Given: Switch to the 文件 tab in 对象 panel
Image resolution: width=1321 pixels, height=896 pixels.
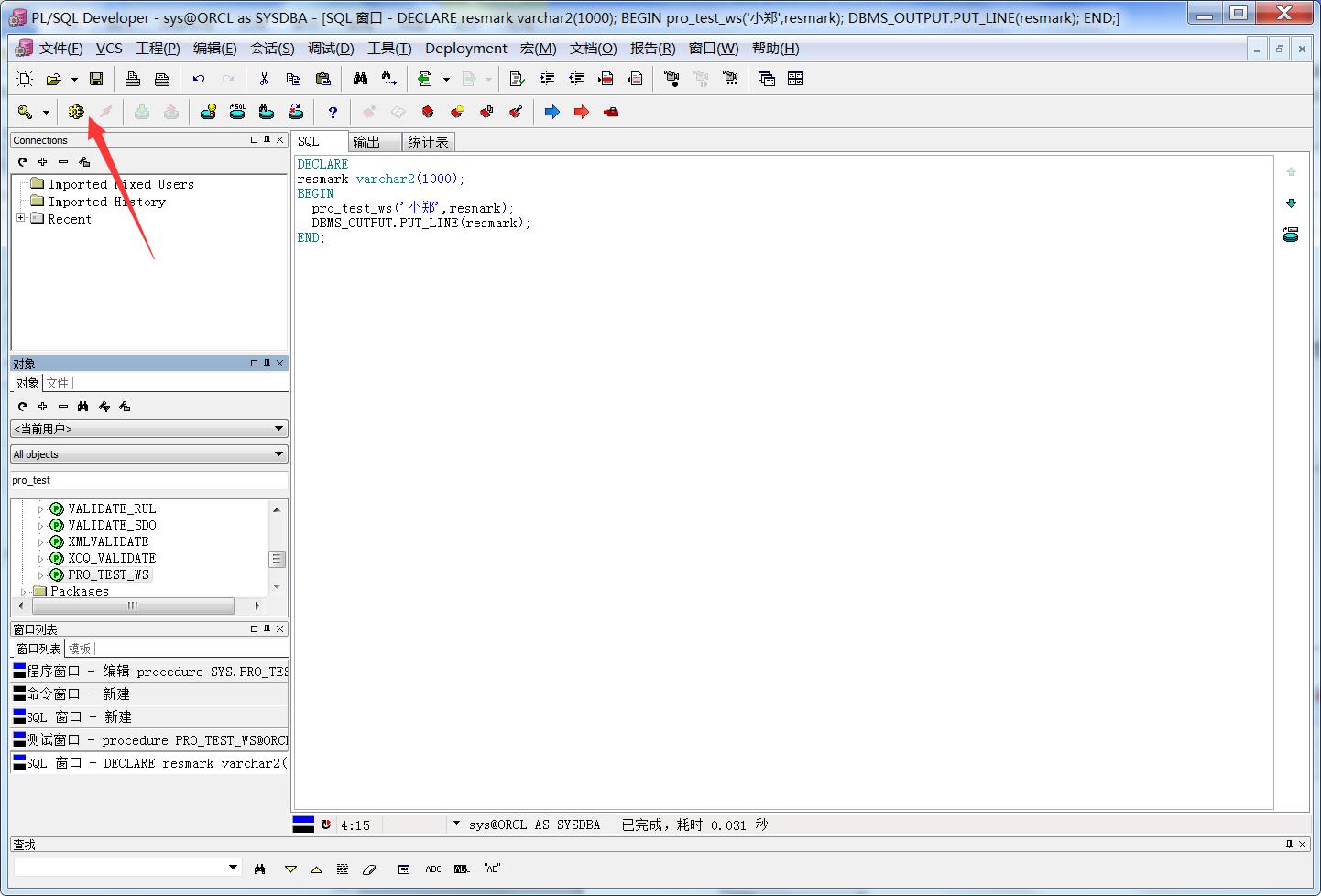Looking at the screenshot, I should 58,383.
